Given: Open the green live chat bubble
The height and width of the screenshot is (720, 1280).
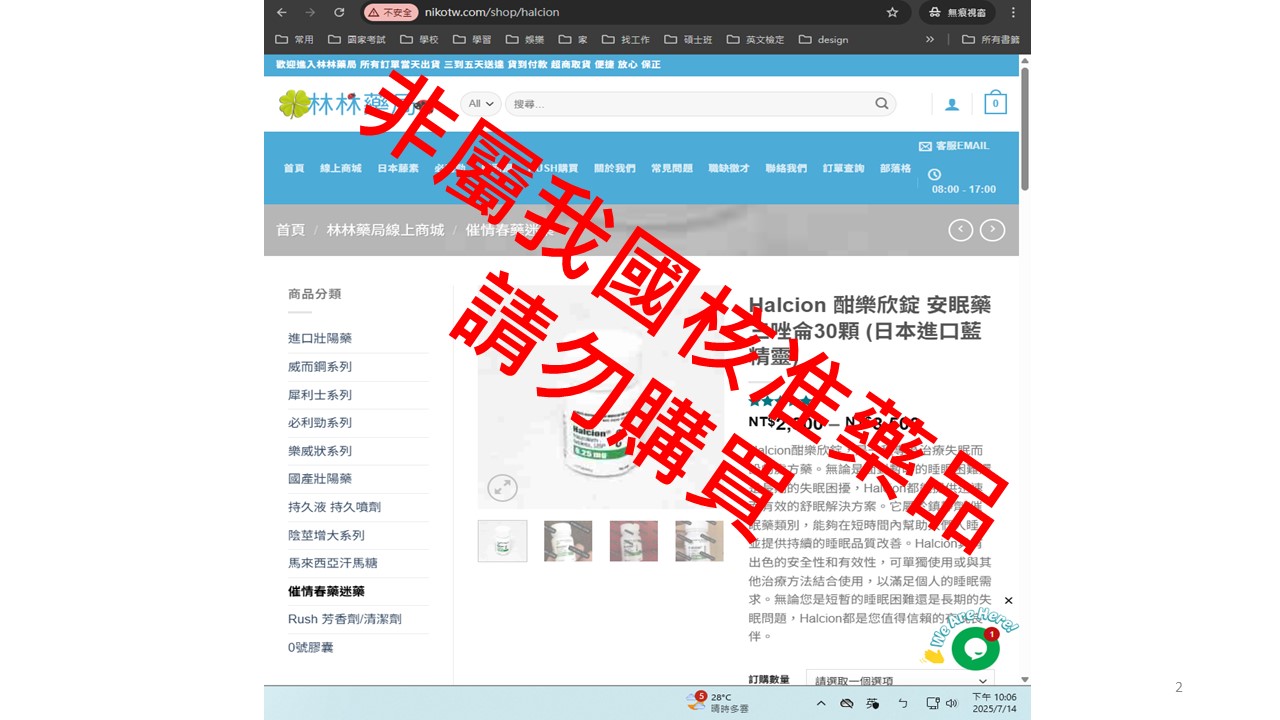Looking at the screenshot, I should pyautogui.click(x=975, y=649).
